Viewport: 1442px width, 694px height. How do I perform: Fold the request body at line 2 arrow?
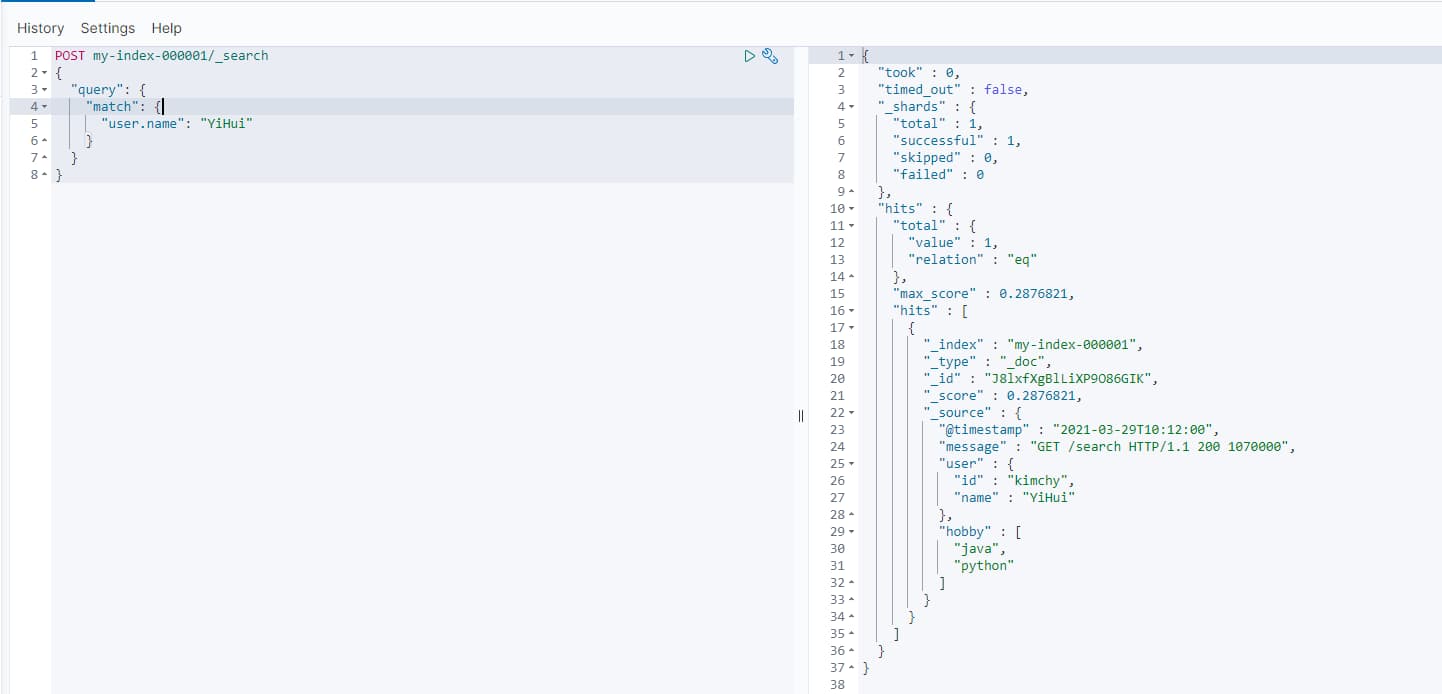[x=44, y=73]
